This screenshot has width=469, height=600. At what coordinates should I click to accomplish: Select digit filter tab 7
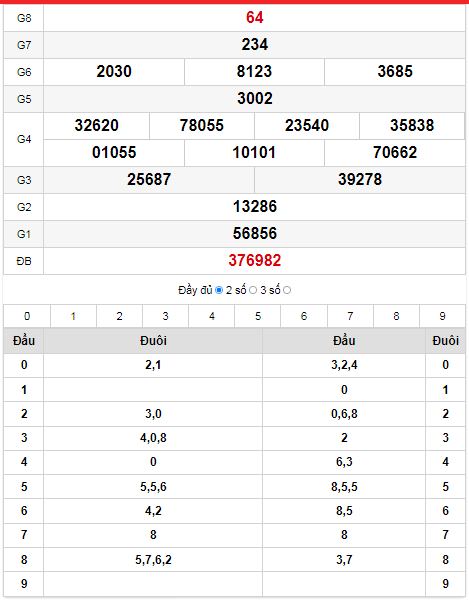(x=350, y=316)
